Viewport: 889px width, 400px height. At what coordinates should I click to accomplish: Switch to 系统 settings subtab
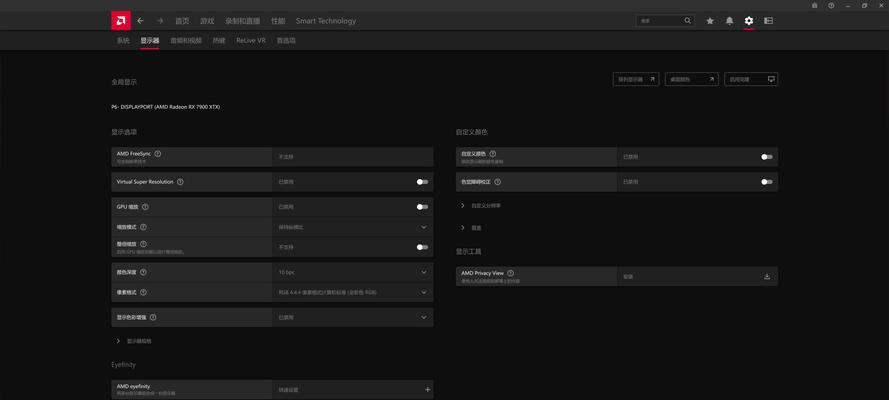123,41
